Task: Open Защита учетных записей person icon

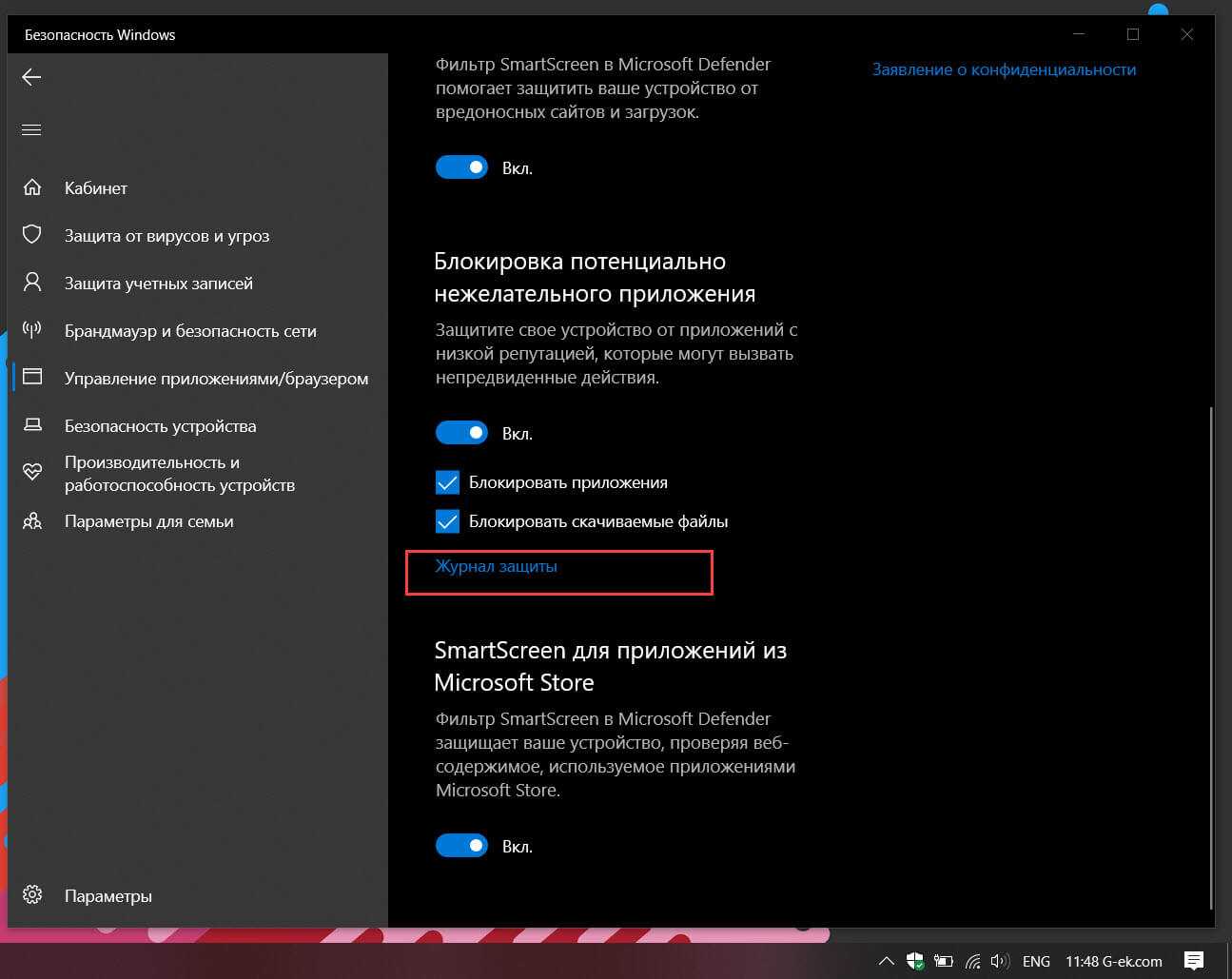Action: (x=32, y=283)
